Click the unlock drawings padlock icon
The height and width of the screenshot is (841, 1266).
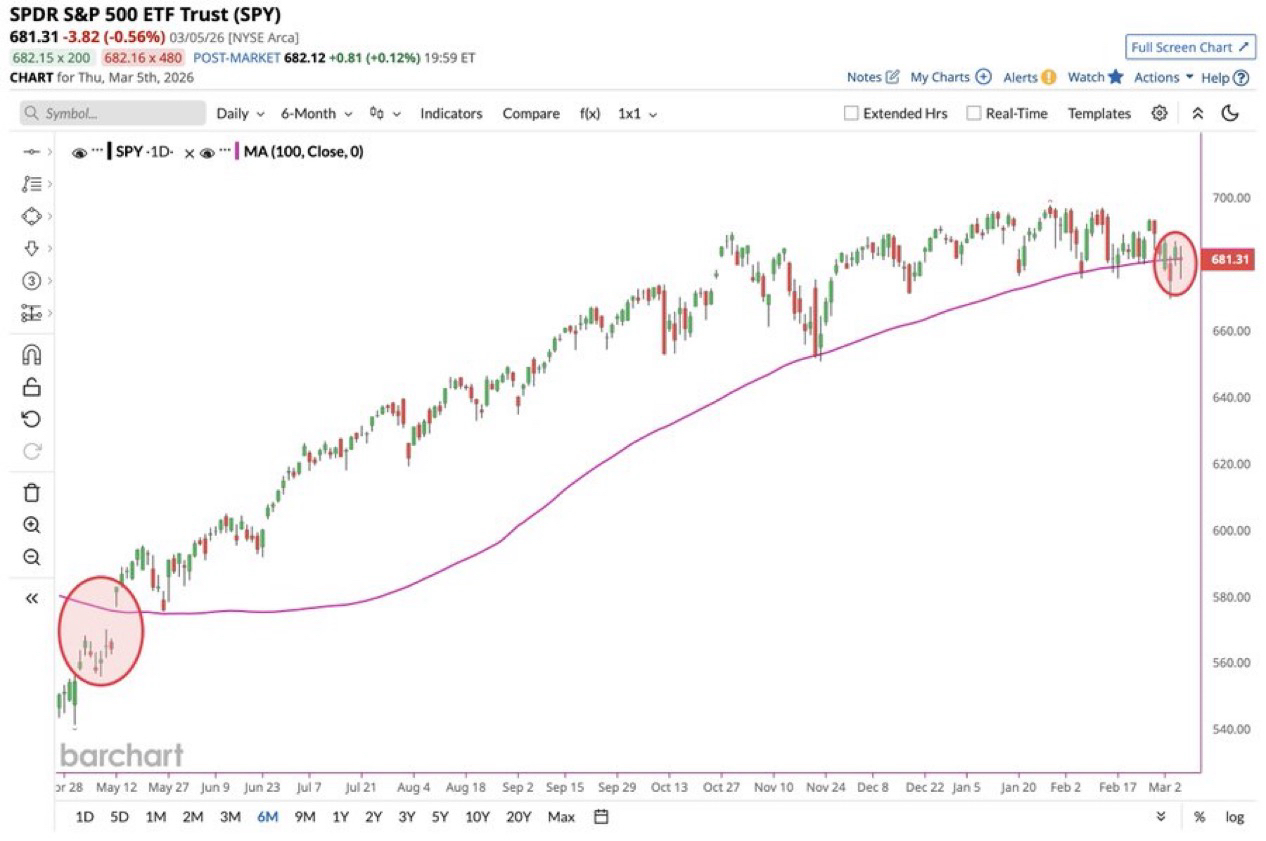click(x=31, y=387)
